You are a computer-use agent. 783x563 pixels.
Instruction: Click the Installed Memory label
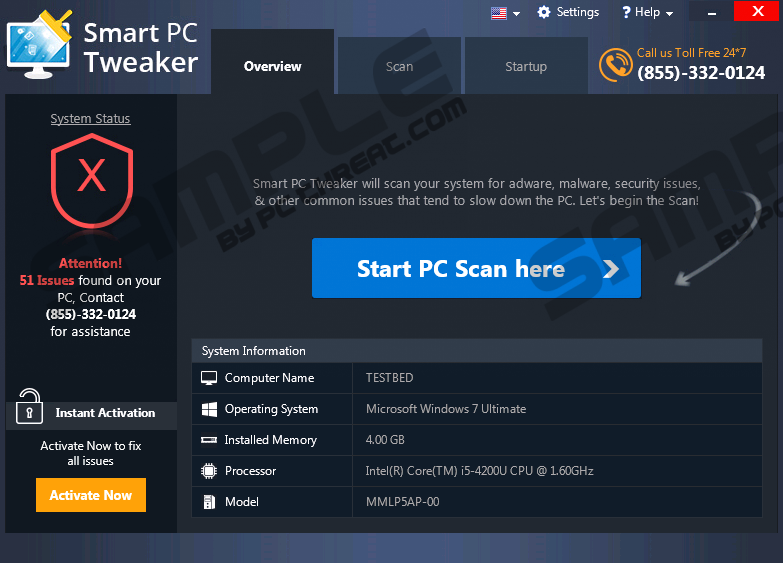point(271,440)
